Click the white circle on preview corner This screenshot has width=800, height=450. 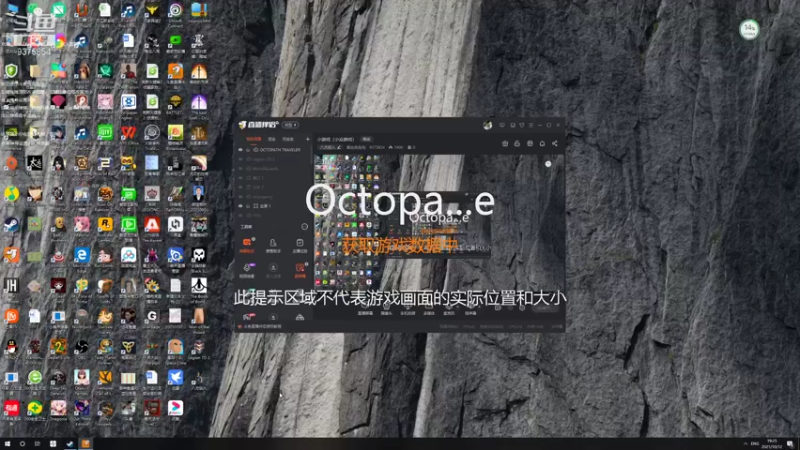[x=548, y=164]
